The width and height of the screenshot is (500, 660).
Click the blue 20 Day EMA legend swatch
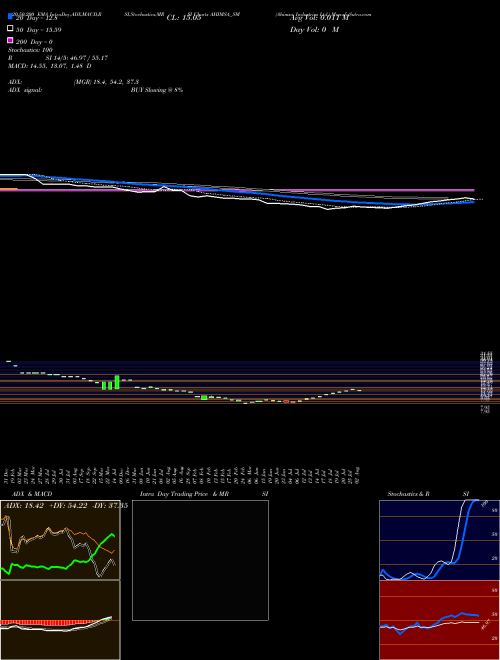10,16
